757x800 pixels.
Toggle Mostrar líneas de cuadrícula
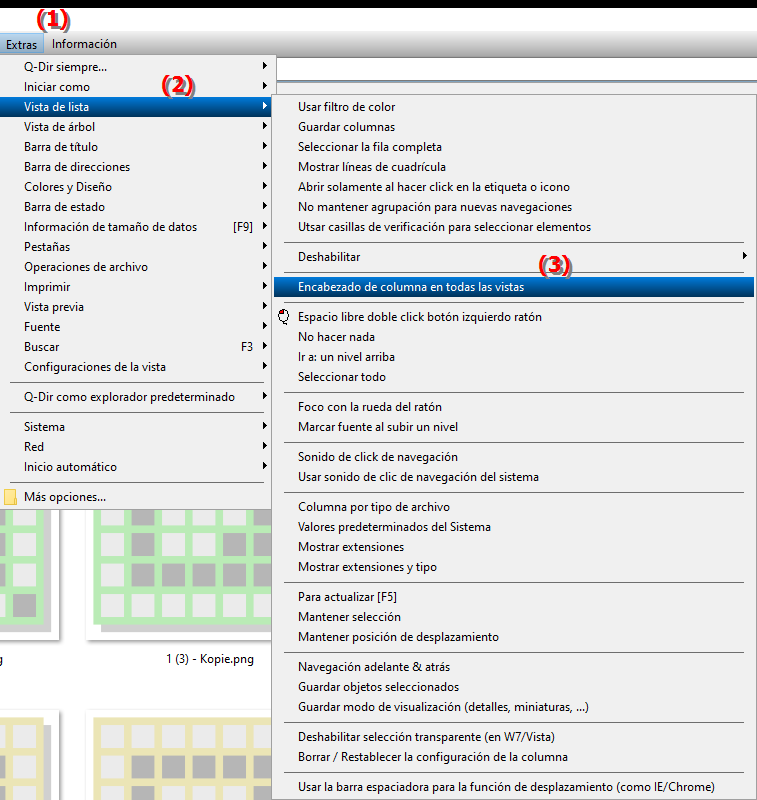514,167
